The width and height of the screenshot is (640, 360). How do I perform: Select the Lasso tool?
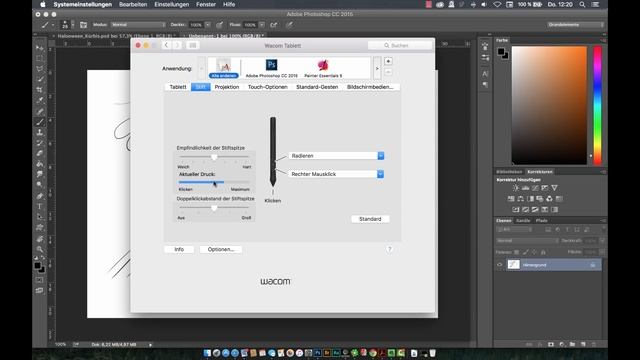pos(40,69)
